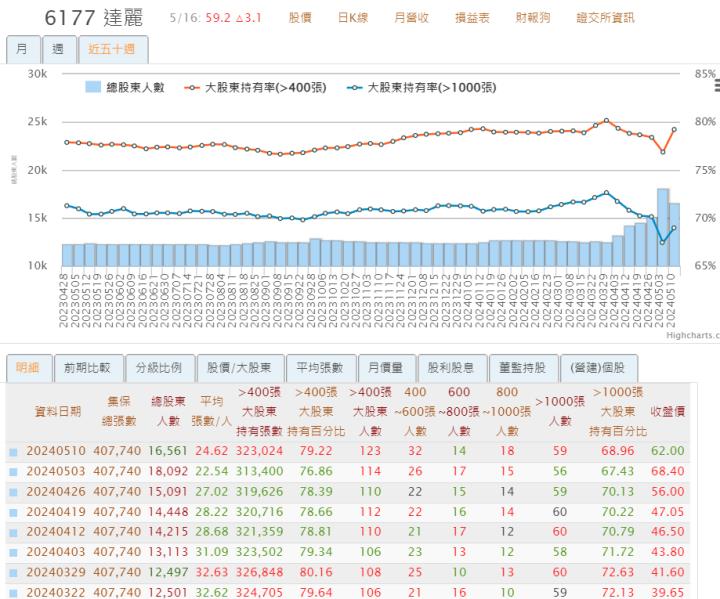Click the orange line peak at 20240329
Image resolution: width=720 pixels, height=599 pixels.
[607, 120]
